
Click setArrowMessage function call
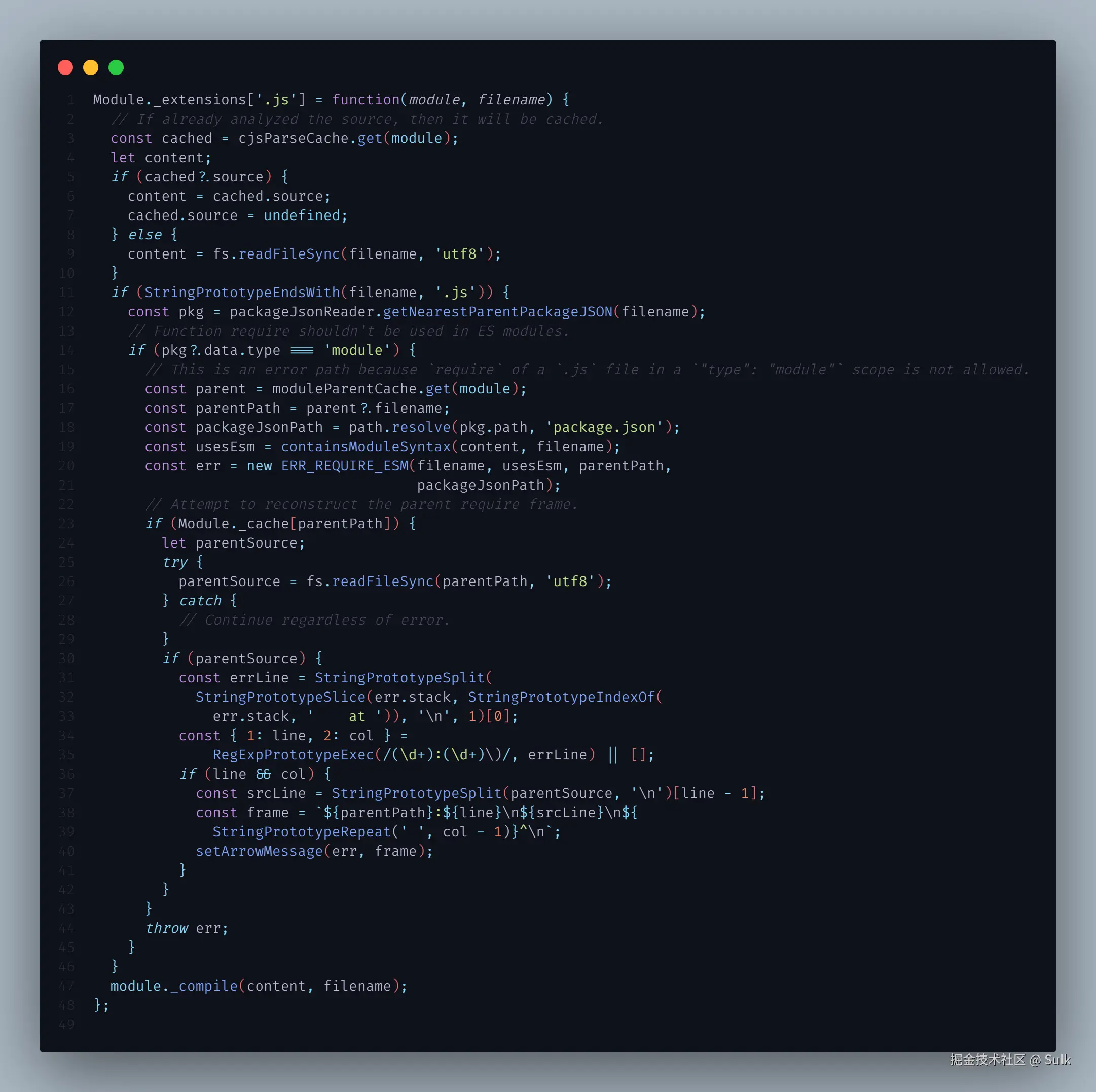coord(259,851)
